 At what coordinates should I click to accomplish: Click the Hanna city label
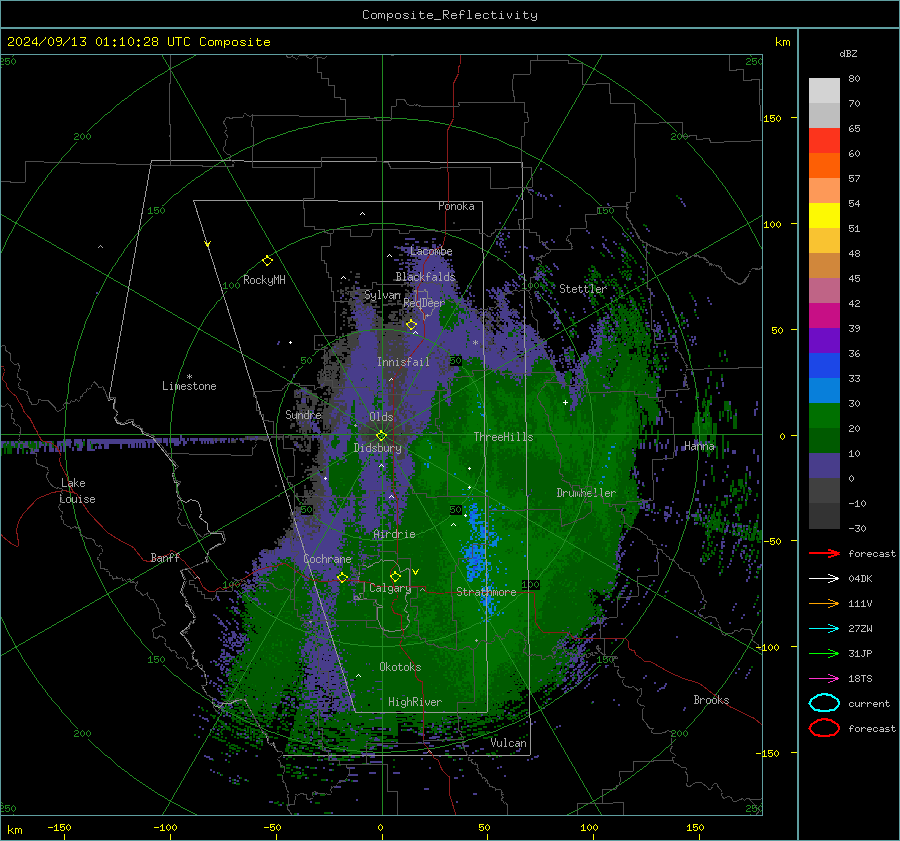point(699,446)
